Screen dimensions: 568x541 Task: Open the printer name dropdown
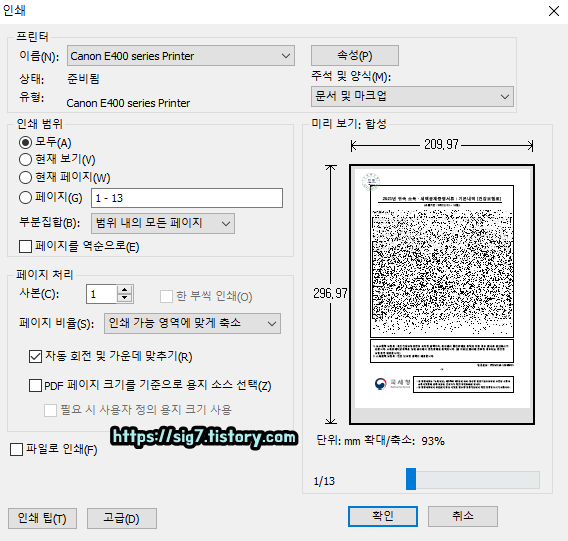(181, 55)
